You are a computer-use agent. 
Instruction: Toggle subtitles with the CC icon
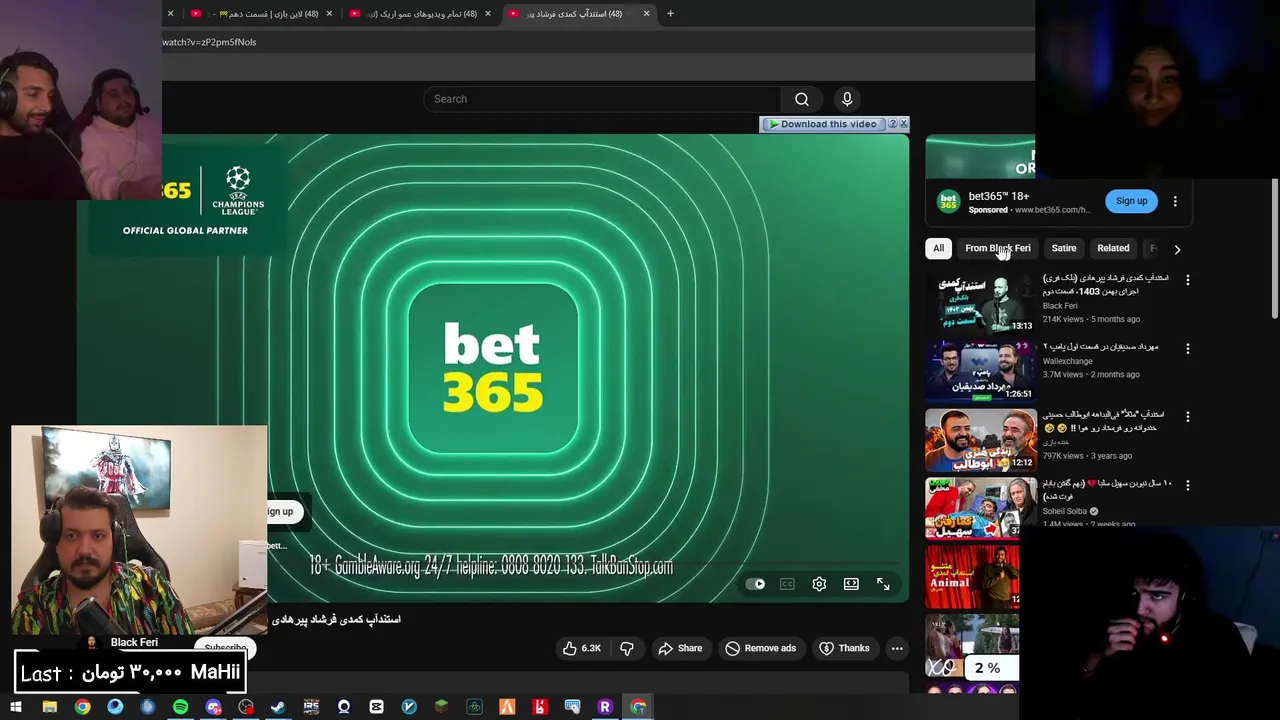point(787,584)
